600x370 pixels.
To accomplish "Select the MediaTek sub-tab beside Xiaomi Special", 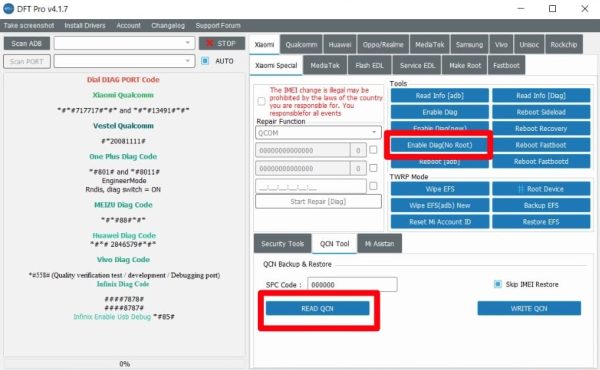I will click(325, 65).
